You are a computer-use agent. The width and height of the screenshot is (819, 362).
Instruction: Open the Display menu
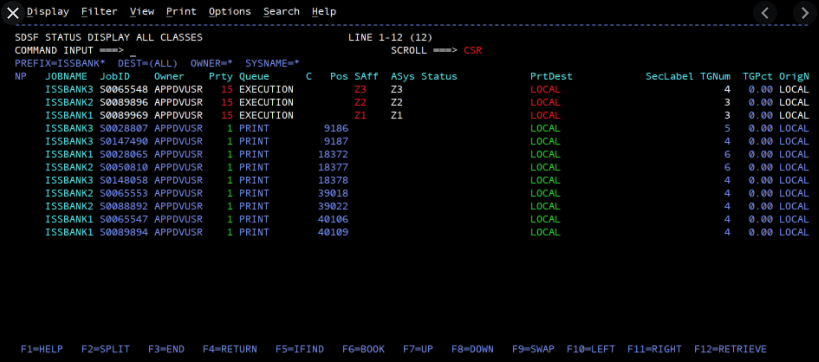[x=48, y=11]
